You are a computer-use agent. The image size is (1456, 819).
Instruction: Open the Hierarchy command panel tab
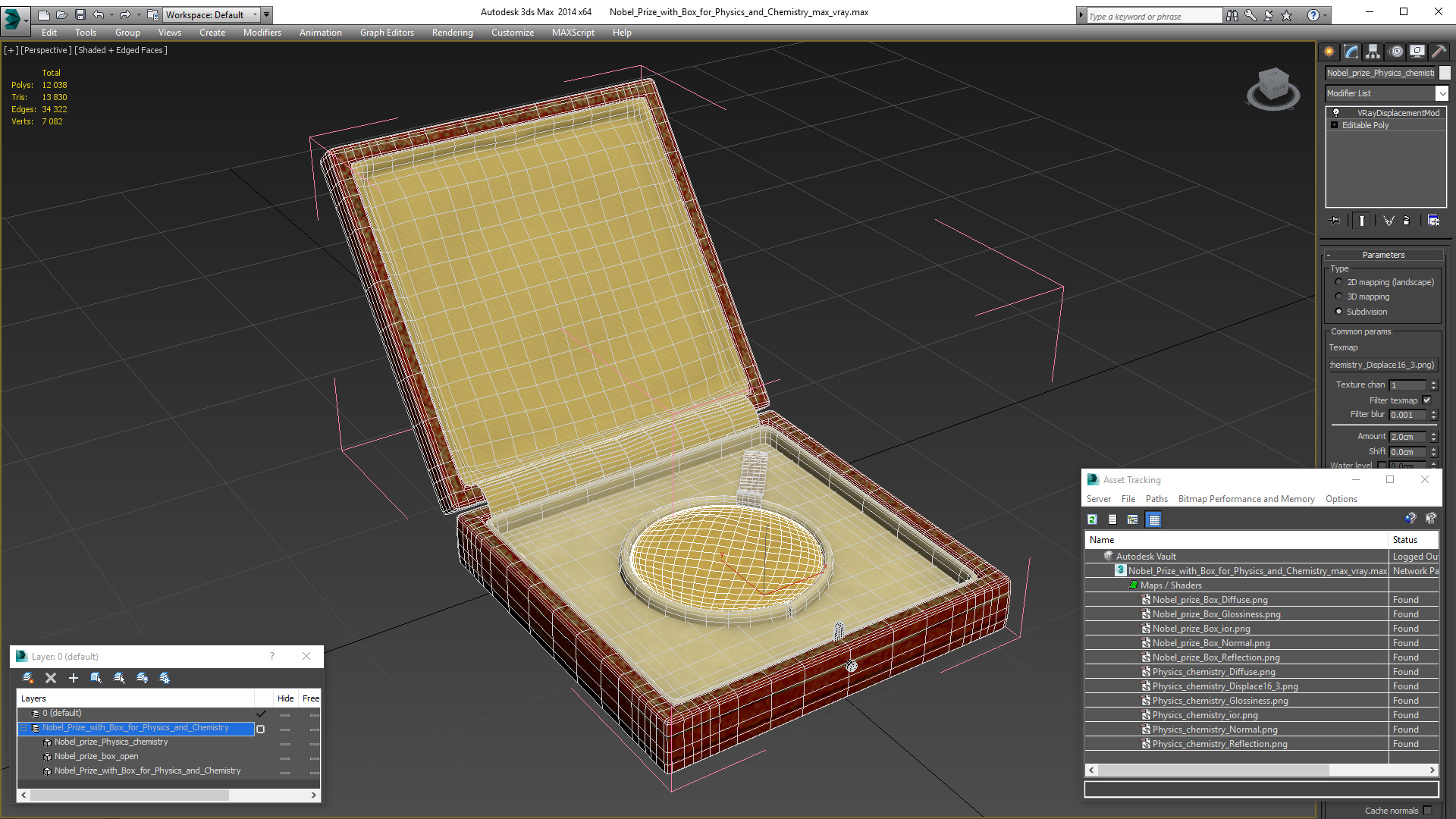1373,52
